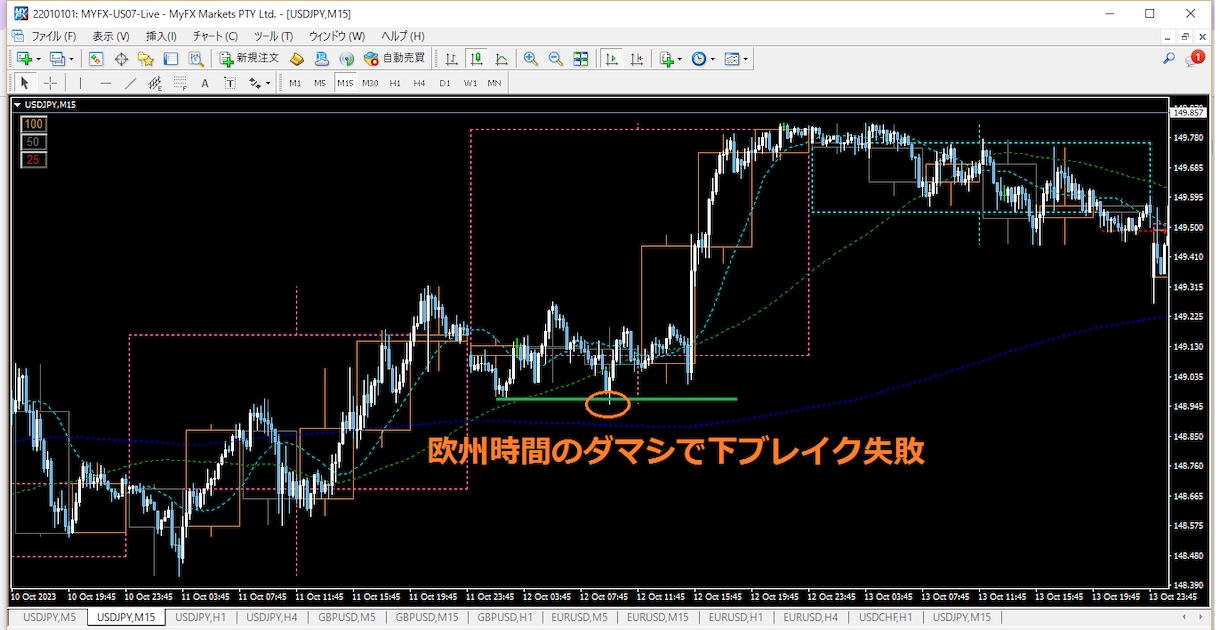Draw a horizontal line
1220x630 pixels.
click(105, 83)
